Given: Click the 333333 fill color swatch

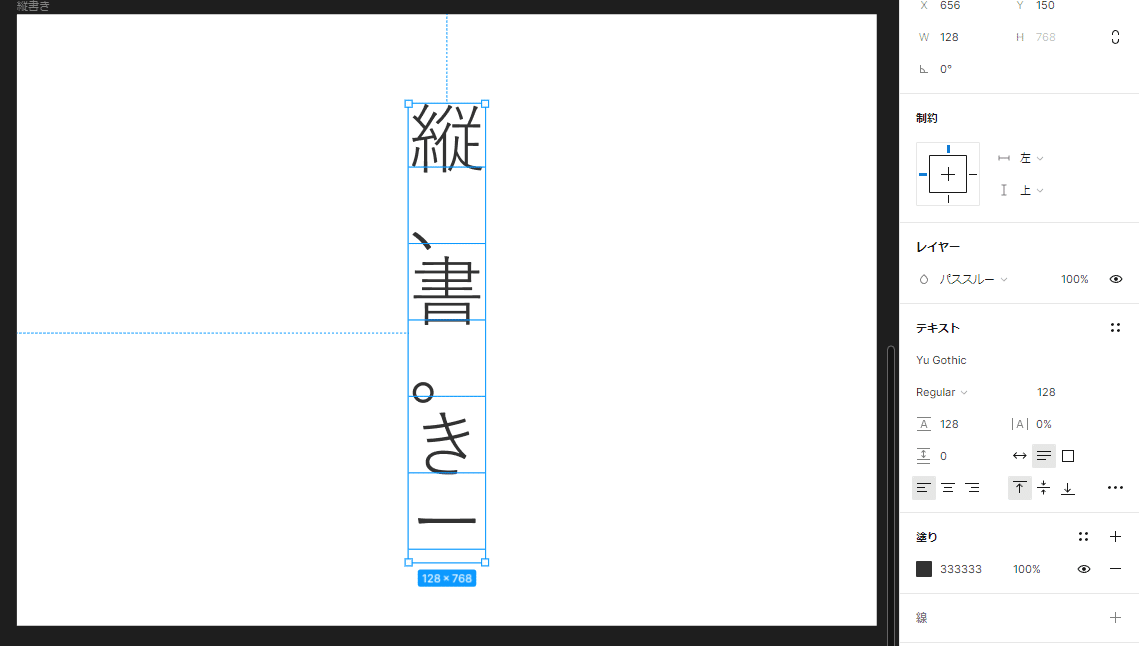Looking at the screenshot, I should tap(924, 569).
